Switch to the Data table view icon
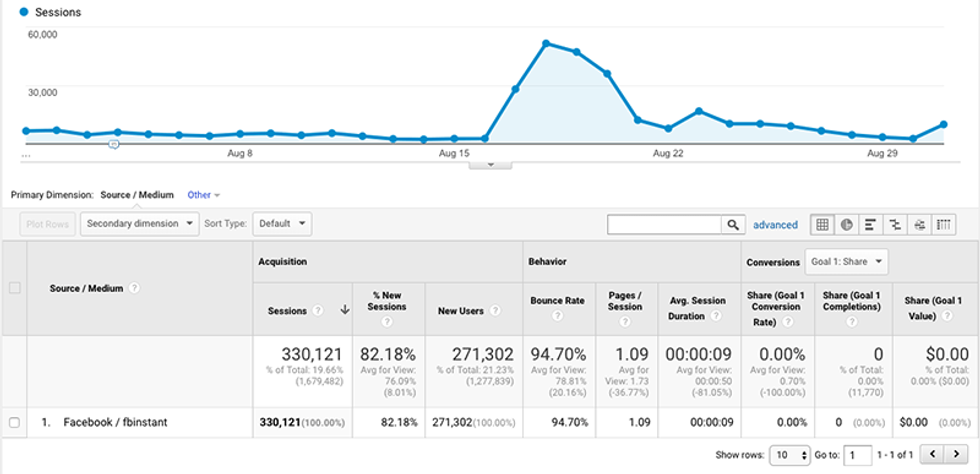 [x=822, y=225]
